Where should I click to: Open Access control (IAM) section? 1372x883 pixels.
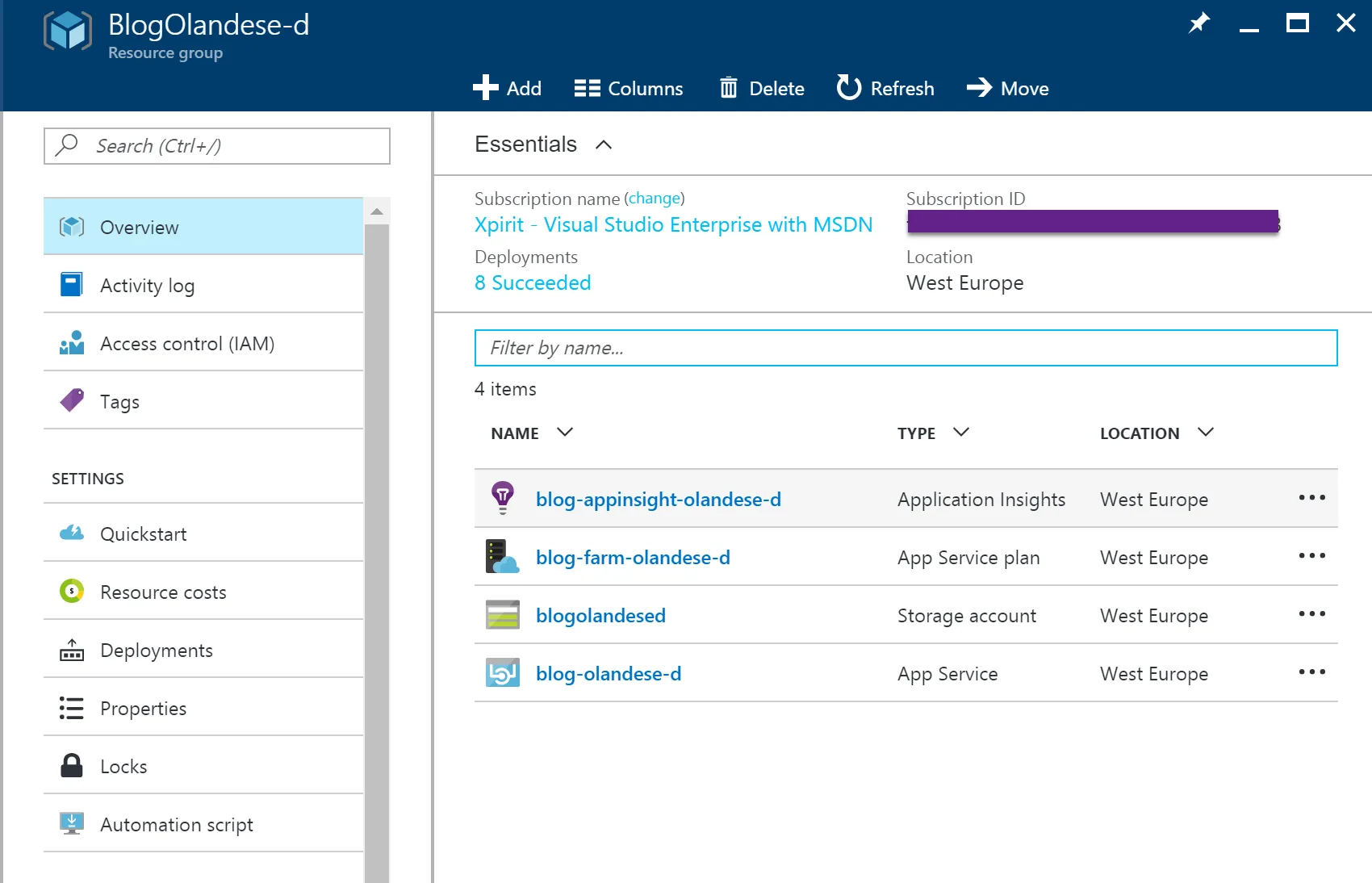click(x=203, y=343)
